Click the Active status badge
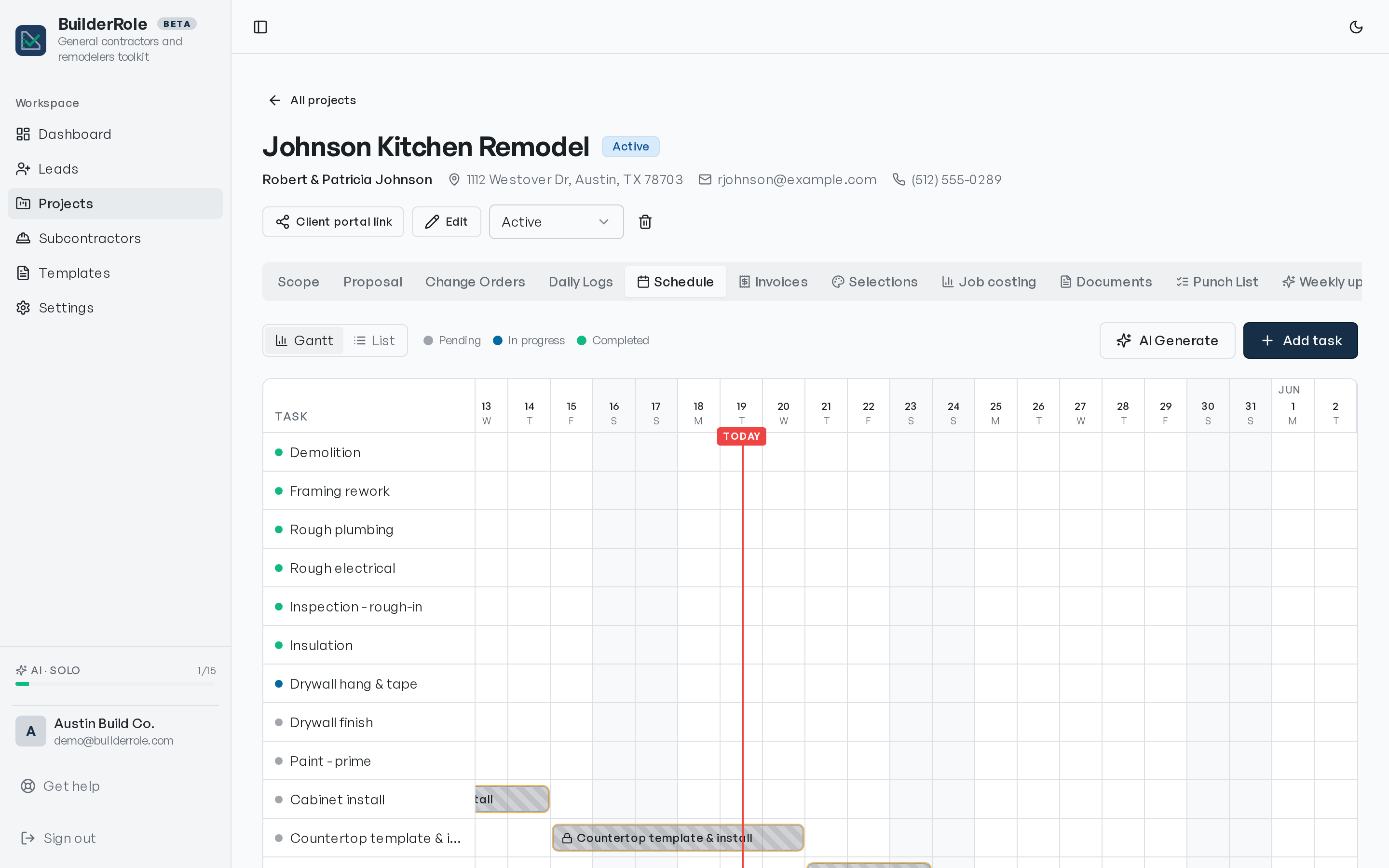This screenshot has width=1389, height=868. [x=630, y=147]
